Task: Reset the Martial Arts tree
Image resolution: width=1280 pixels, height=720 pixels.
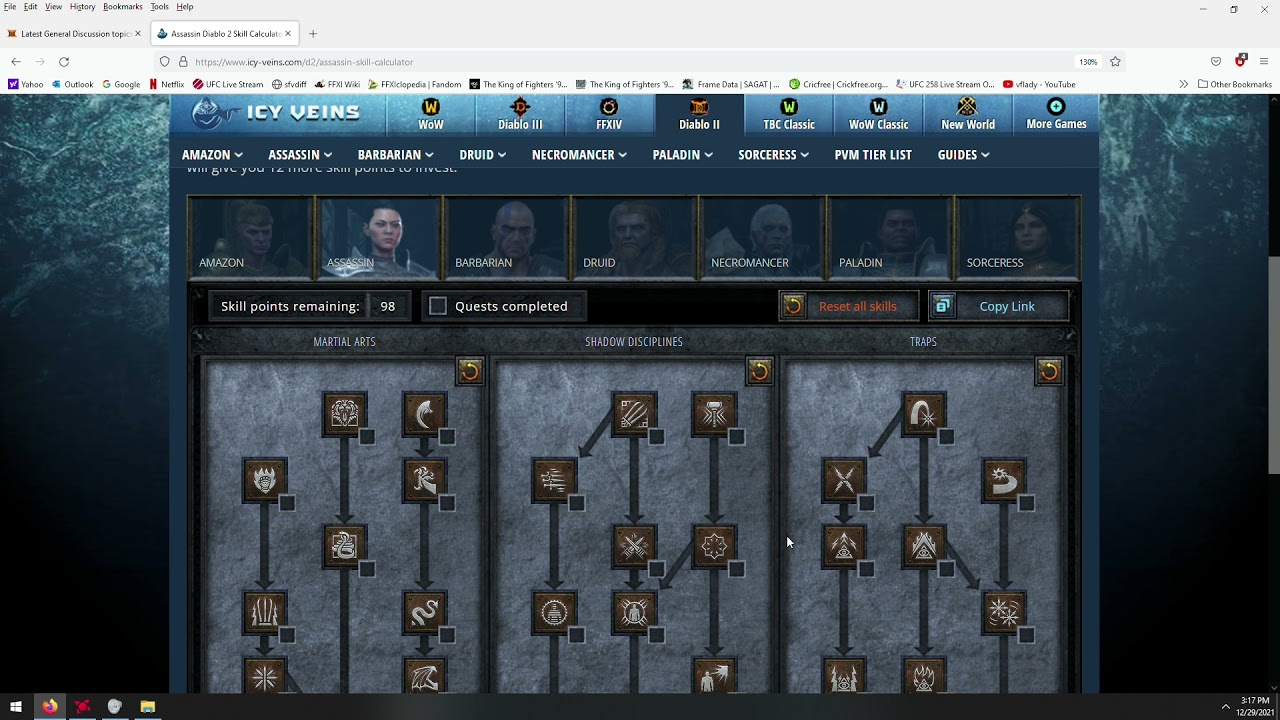Action: [x=470, y=372]
